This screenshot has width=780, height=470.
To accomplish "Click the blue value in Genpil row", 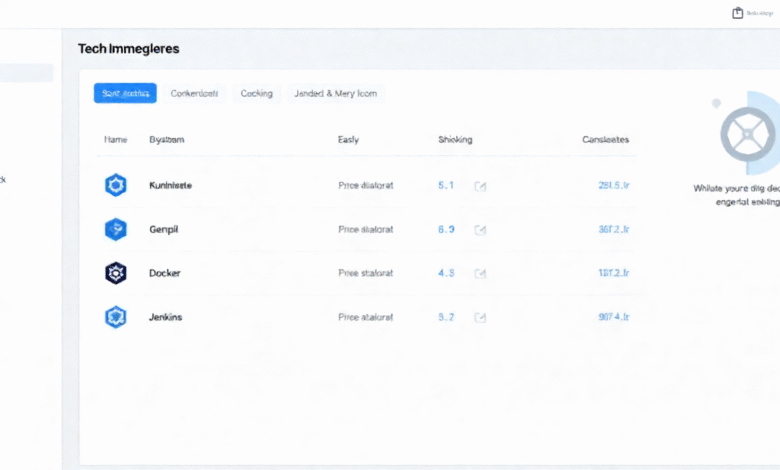I will pyautogui.click(x=614, y=229).
